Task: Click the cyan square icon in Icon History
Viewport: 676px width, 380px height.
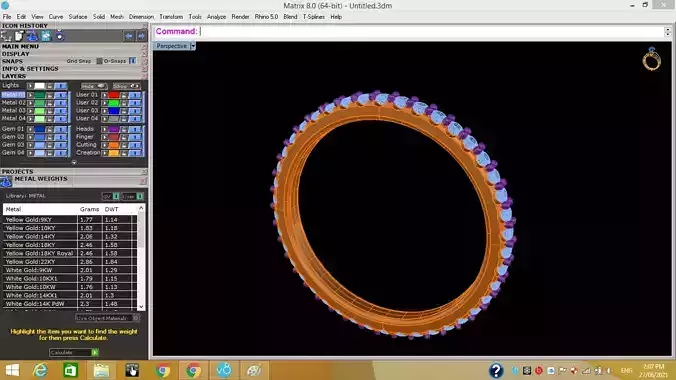Action: pos(46,36)
